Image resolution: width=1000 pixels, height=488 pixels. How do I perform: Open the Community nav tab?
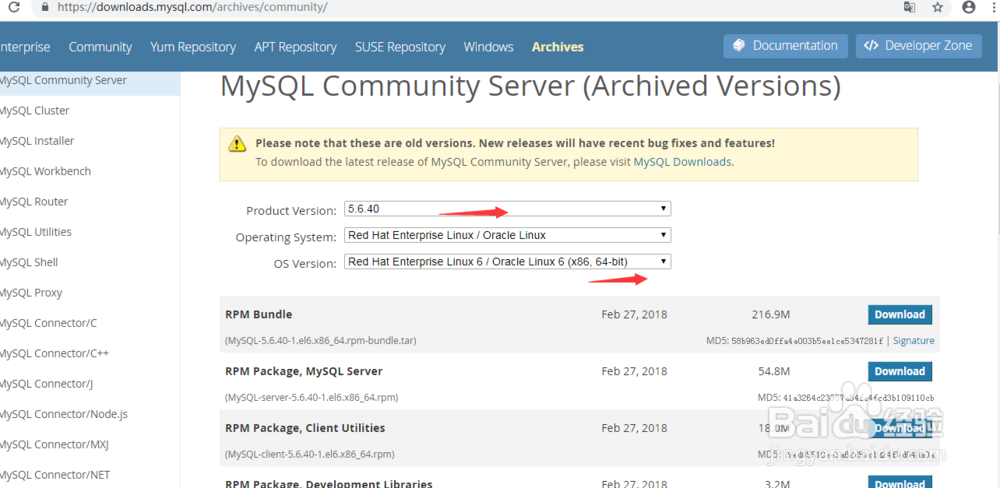click(100, 47)
